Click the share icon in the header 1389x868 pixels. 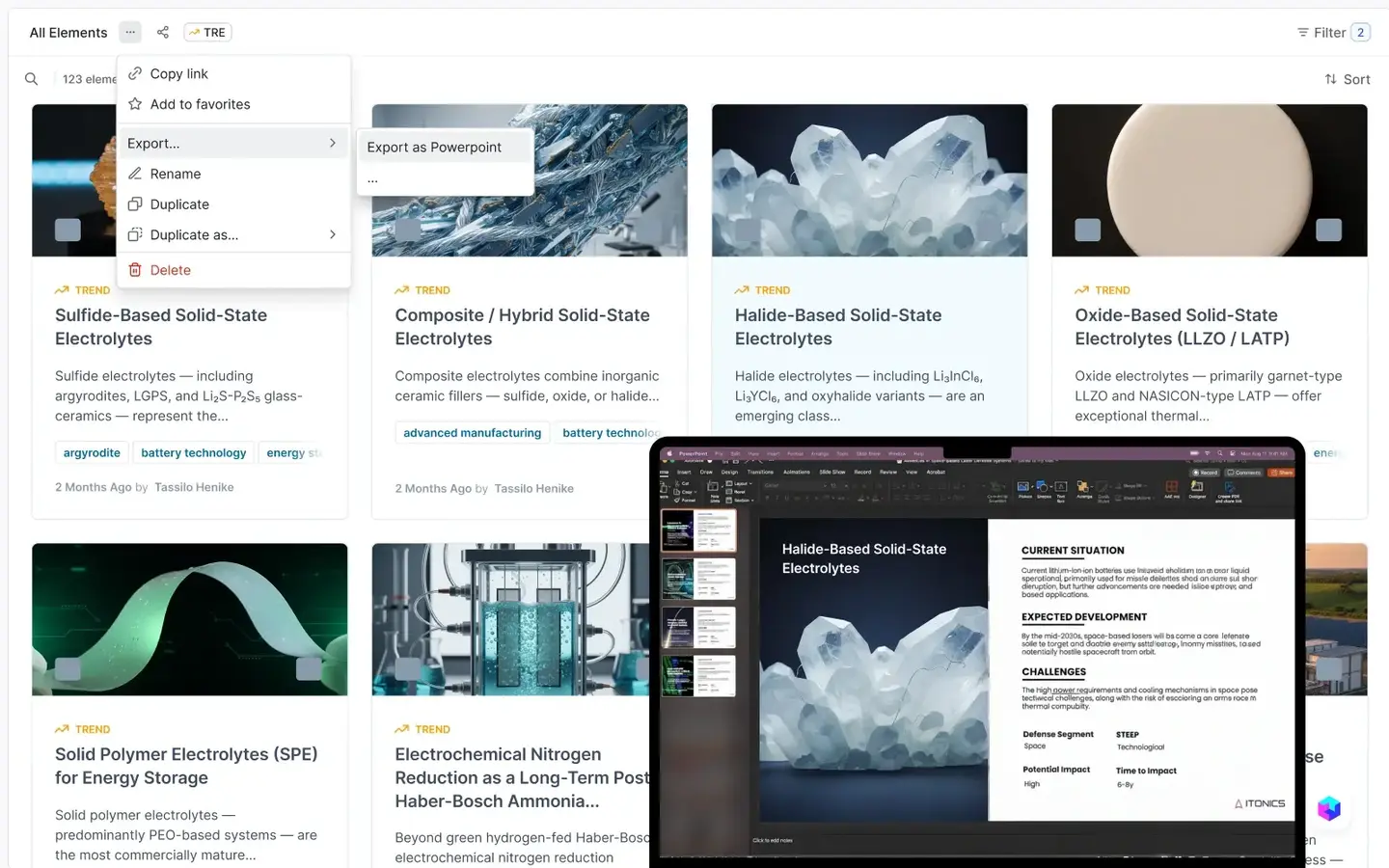tap(163, 32)
